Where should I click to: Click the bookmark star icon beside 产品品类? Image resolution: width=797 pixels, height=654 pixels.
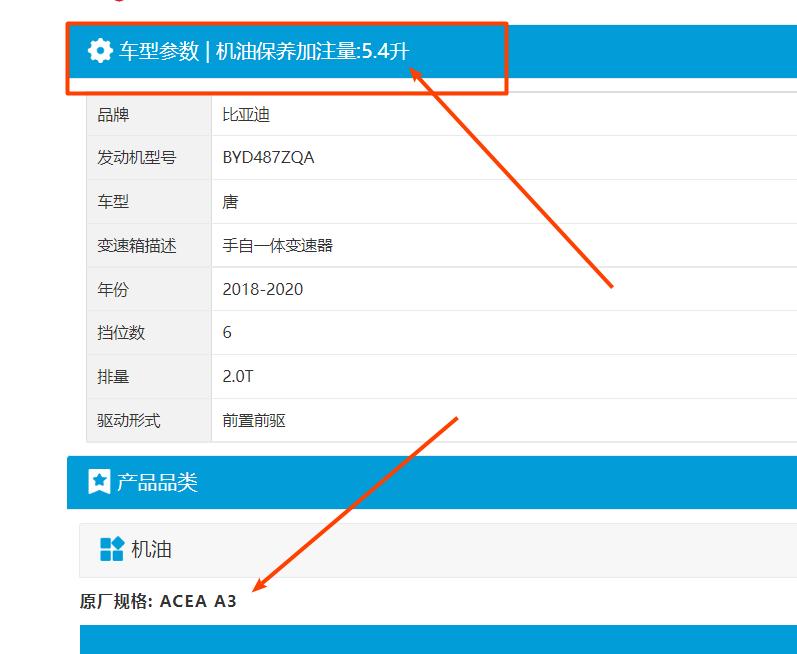[99, 481]
